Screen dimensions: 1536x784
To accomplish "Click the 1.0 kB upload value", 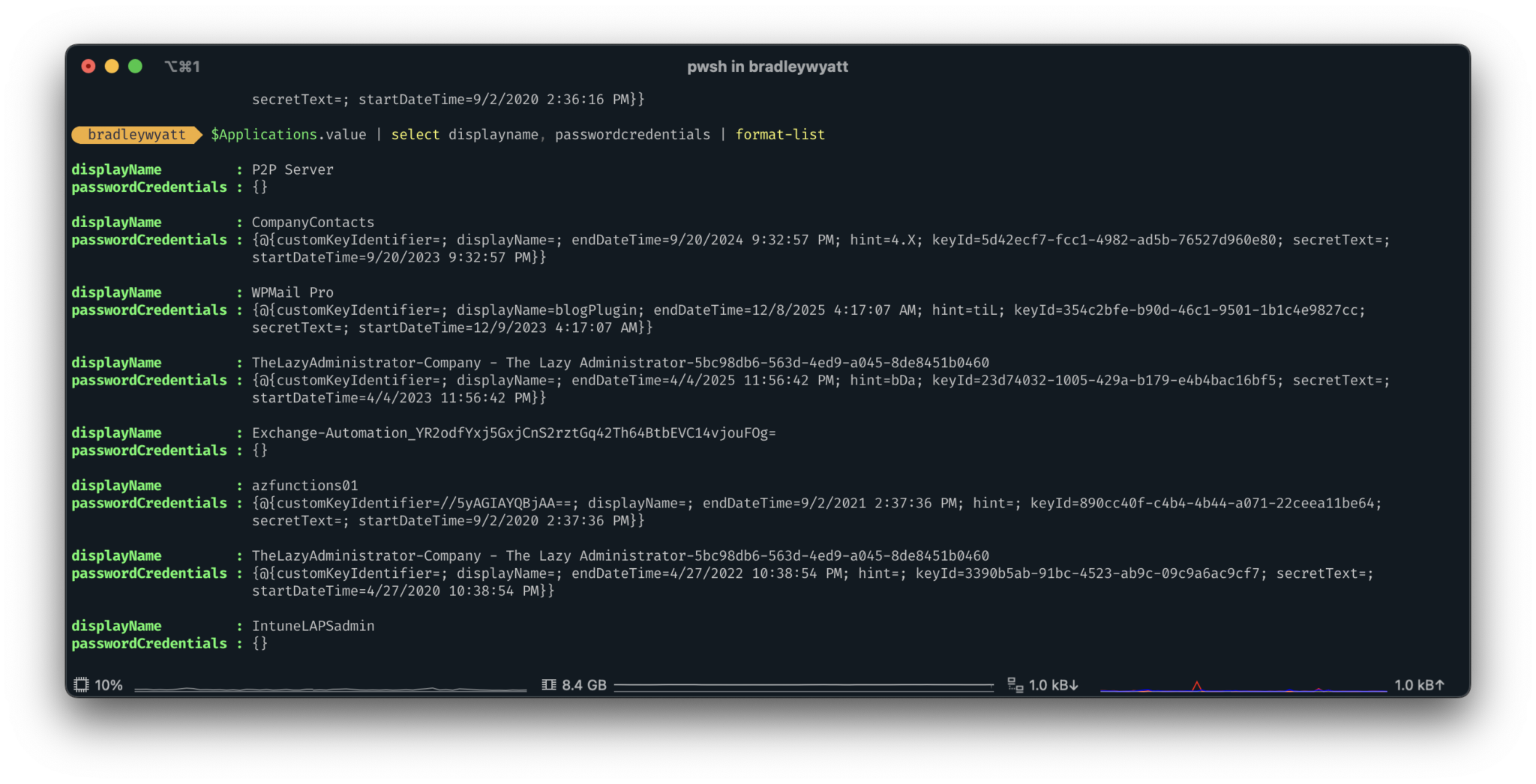I will (1420, 685).
